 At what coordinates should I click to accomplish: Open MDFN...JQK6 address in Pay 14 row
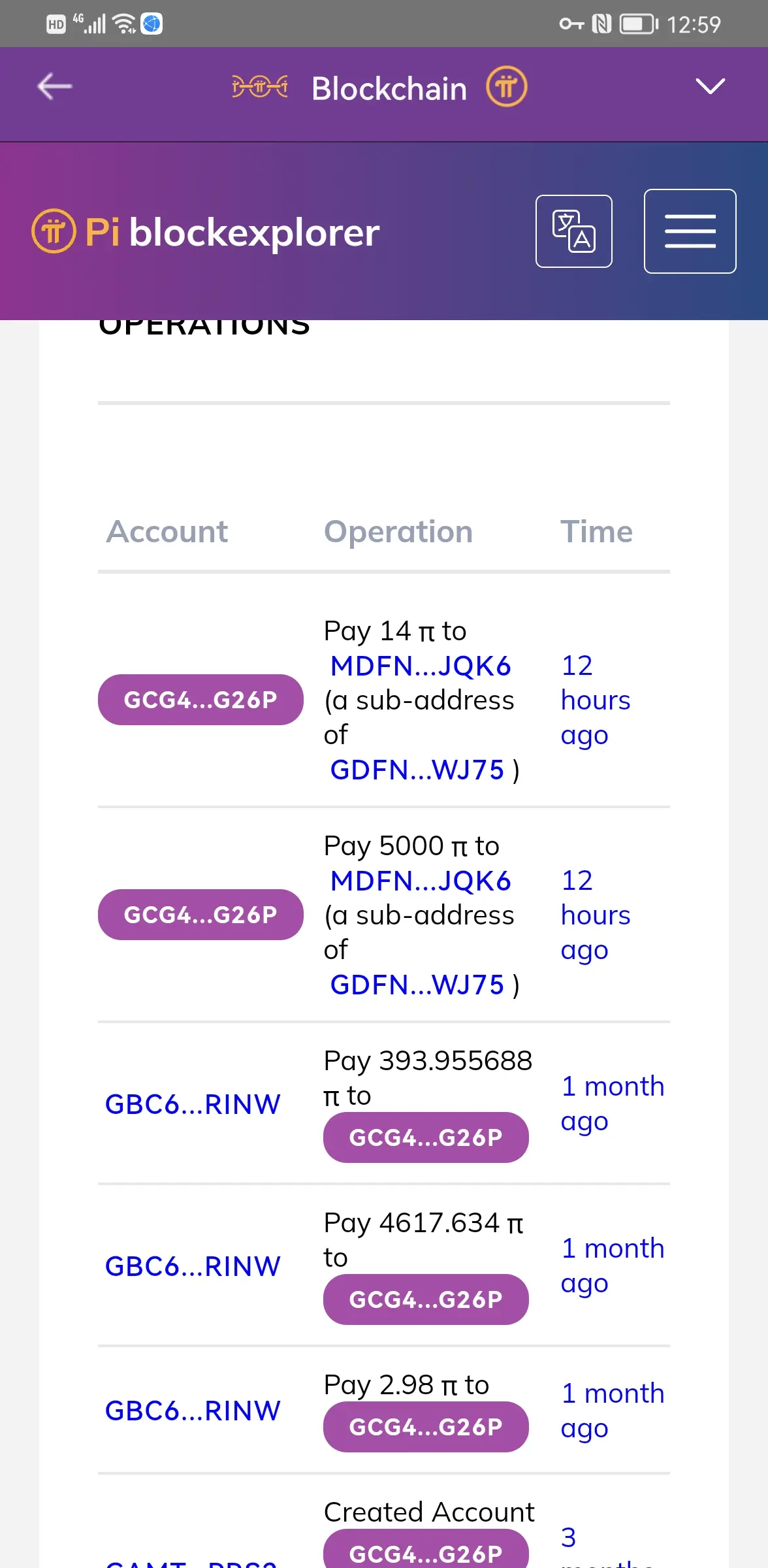[x=421, y=666]
